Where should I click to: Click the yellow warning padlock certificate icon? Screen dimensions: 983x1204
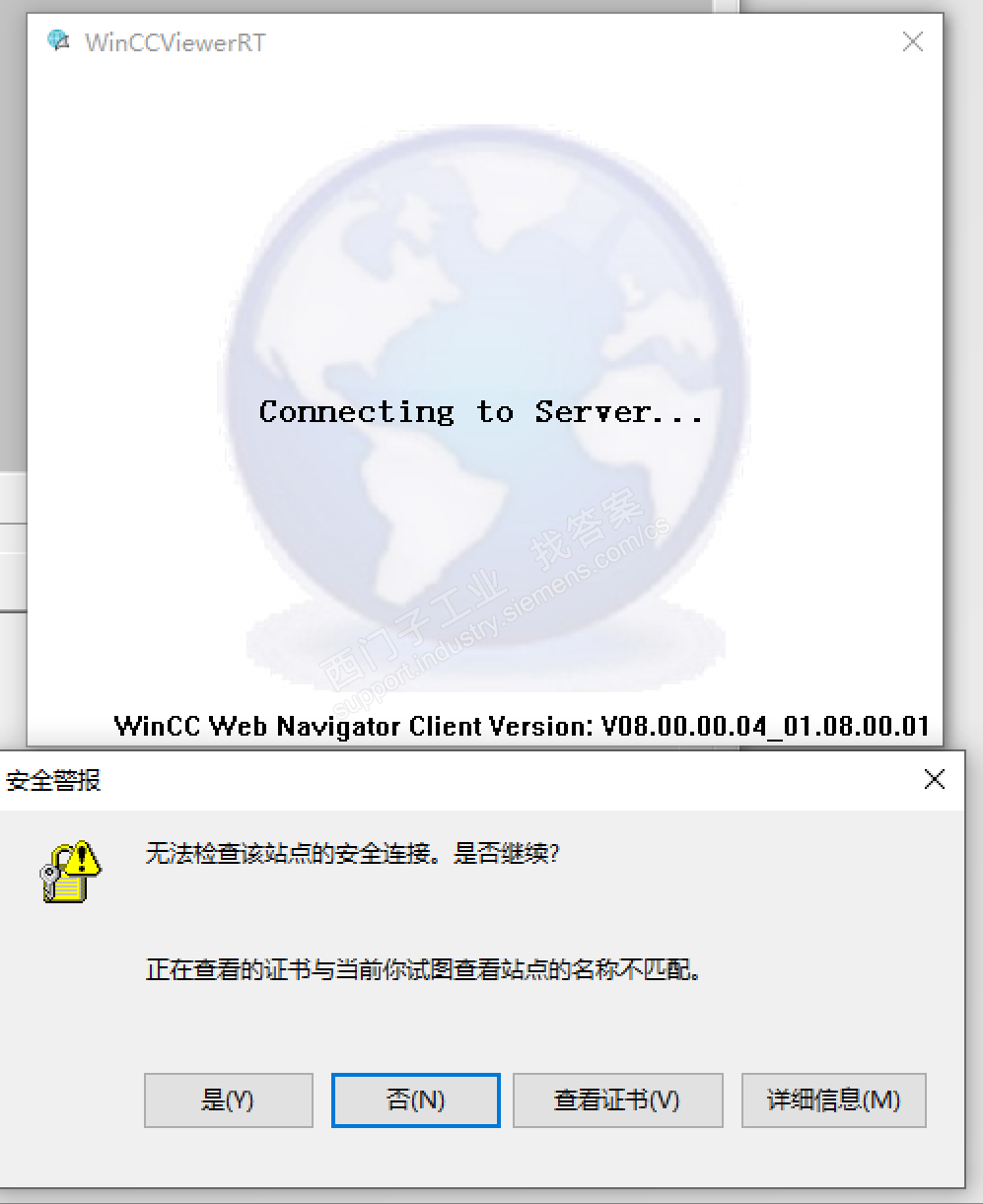coord(71,871)
